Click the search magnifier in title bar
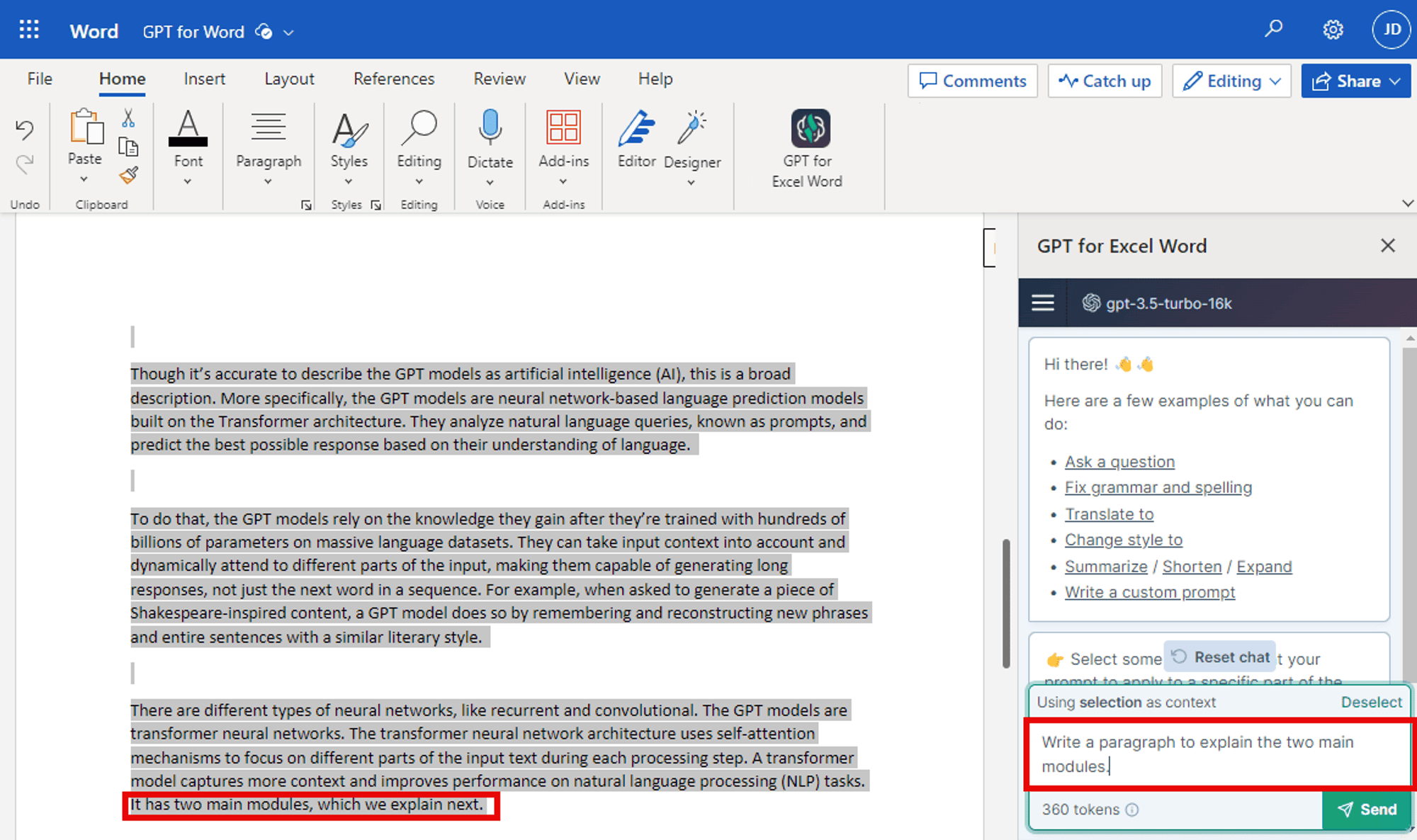This screenshot has width=1417, height=840. 1273,29
